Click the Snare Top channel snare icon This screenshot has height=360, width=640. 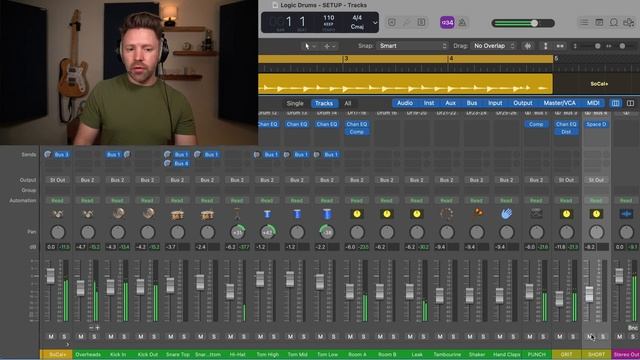177,214
